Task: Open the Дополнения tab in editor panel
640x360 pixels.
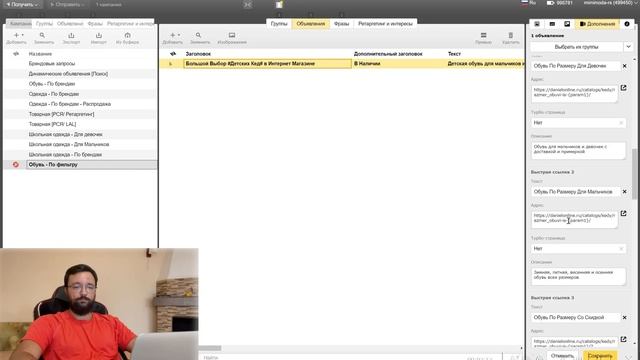Action: [597, 24]
